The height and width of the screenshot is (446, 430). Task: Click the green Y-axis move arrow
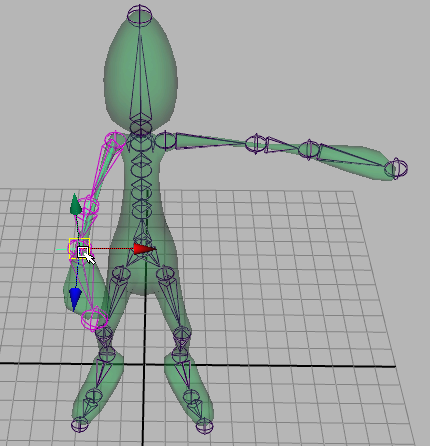[76, 204]
